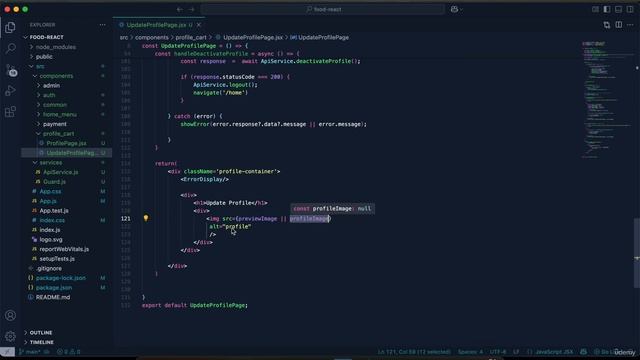Select the UpdateProfilePage.jsx editor tab

tap(159, 25)
